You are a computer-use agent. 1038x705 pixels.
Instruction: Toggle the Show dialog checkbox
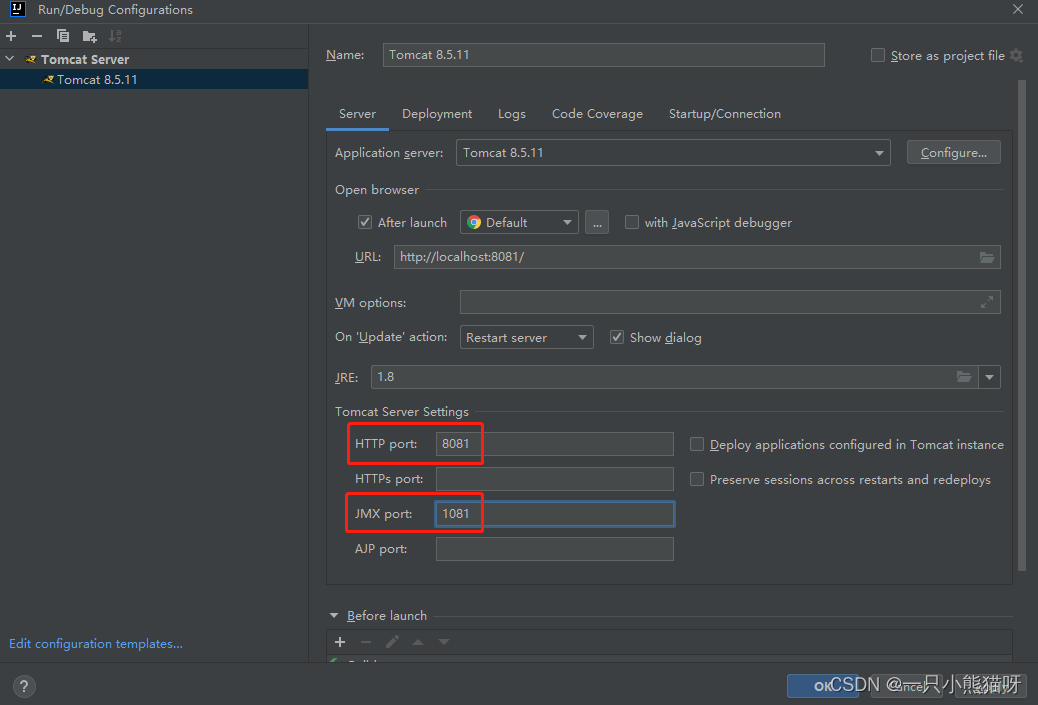pos(617,337)
